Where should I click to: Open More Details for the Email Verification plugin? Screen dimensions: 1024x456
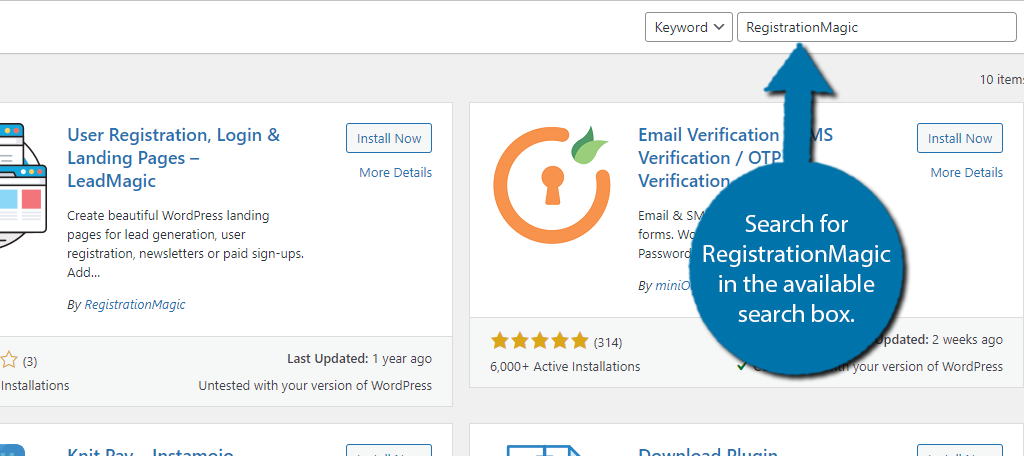[x=967, y=172]
